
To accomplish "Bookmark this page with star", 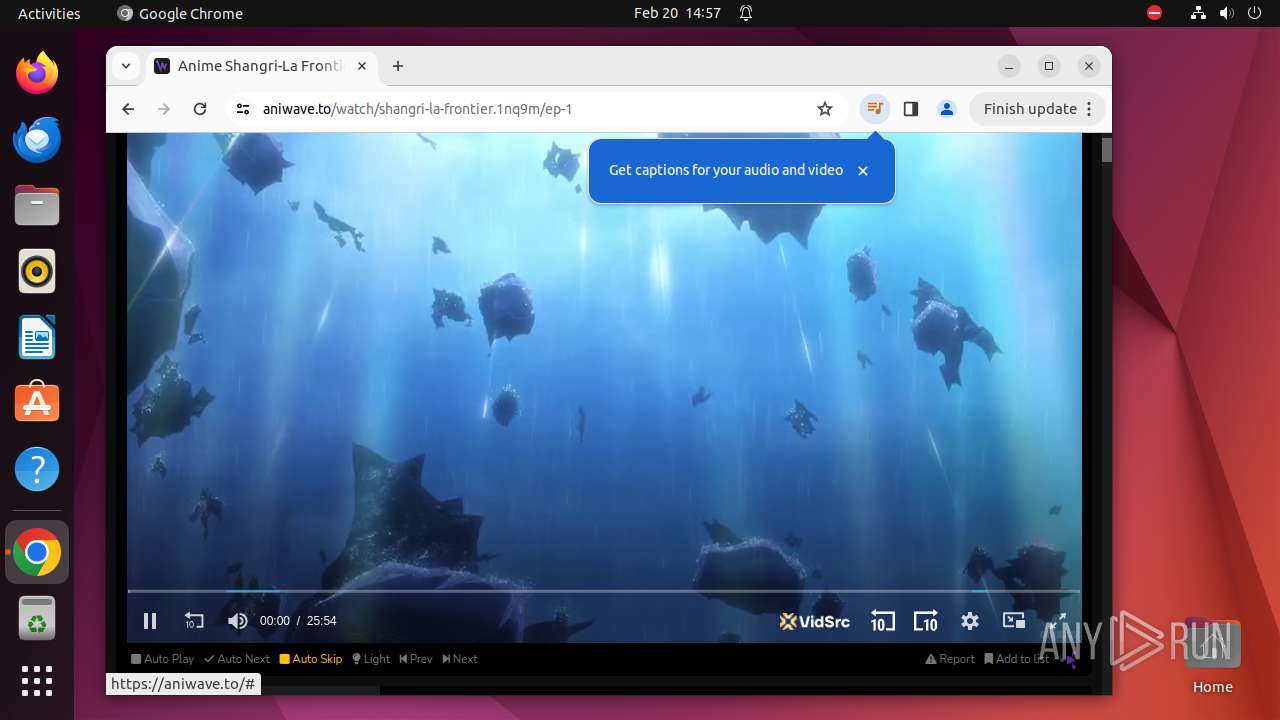I will click(x=825, y=109).
